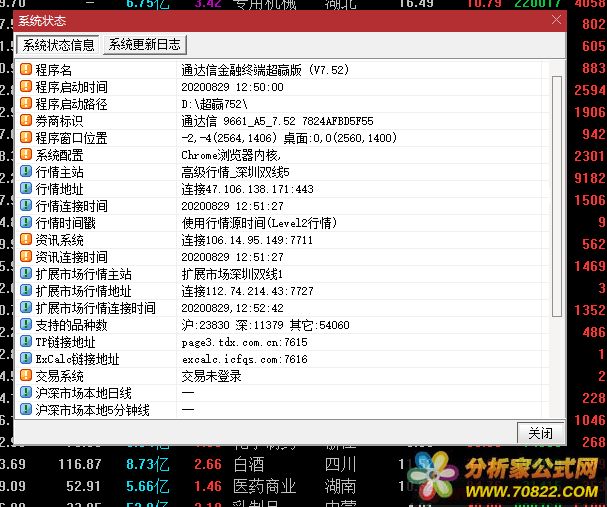The width and height of the screenshot is (607, 507).
Task: Switch to the 系统状态信息 tab
Action: point(58,45)
